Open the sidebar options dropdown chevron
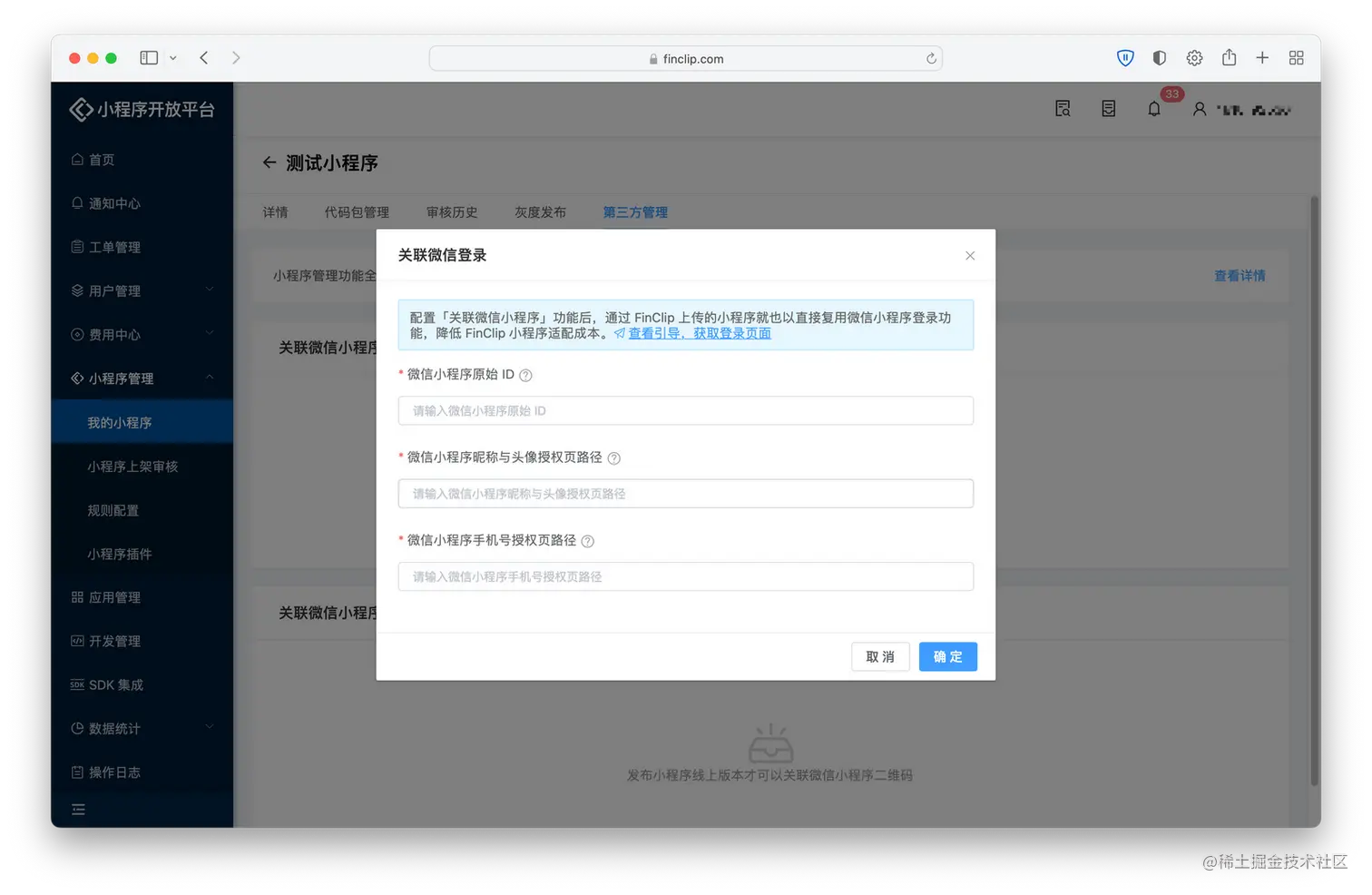 coord(173,58)
